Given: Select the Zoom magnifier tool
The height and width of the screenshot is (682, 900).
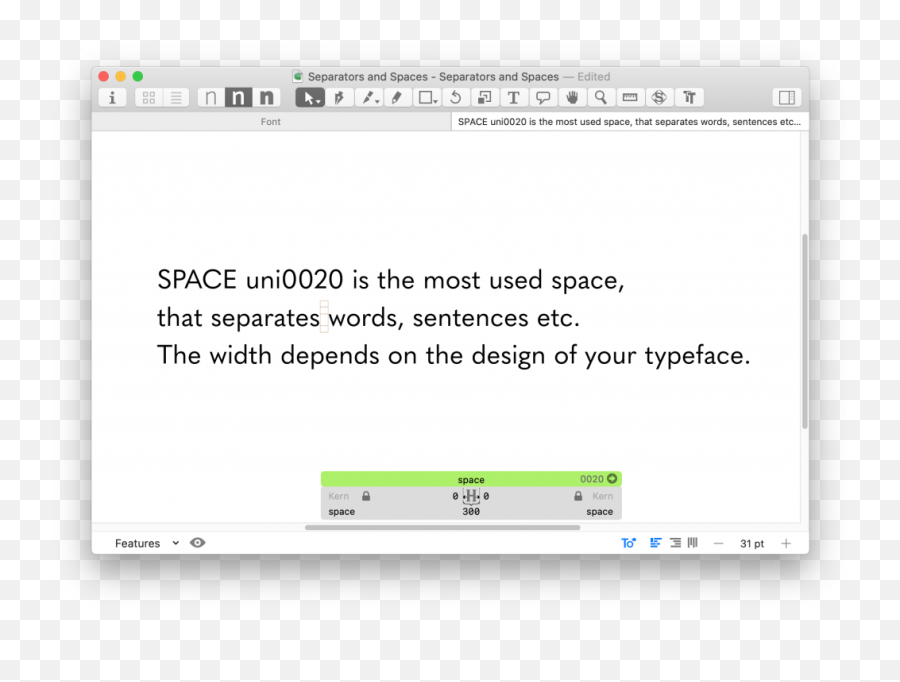Looking at the screenshot, I should click(600, 98).
